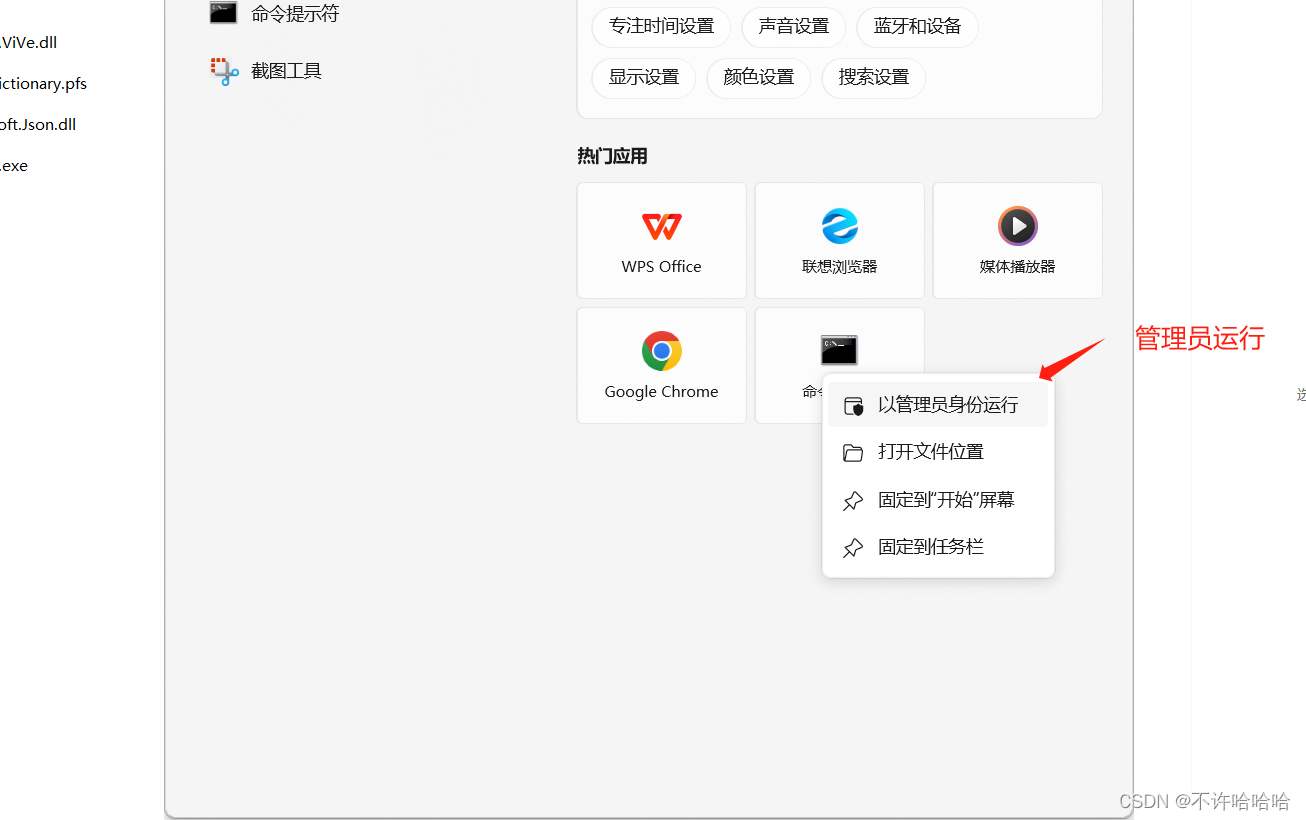Click command prompt icon beside 命令提示符 in list

(223, 14)
